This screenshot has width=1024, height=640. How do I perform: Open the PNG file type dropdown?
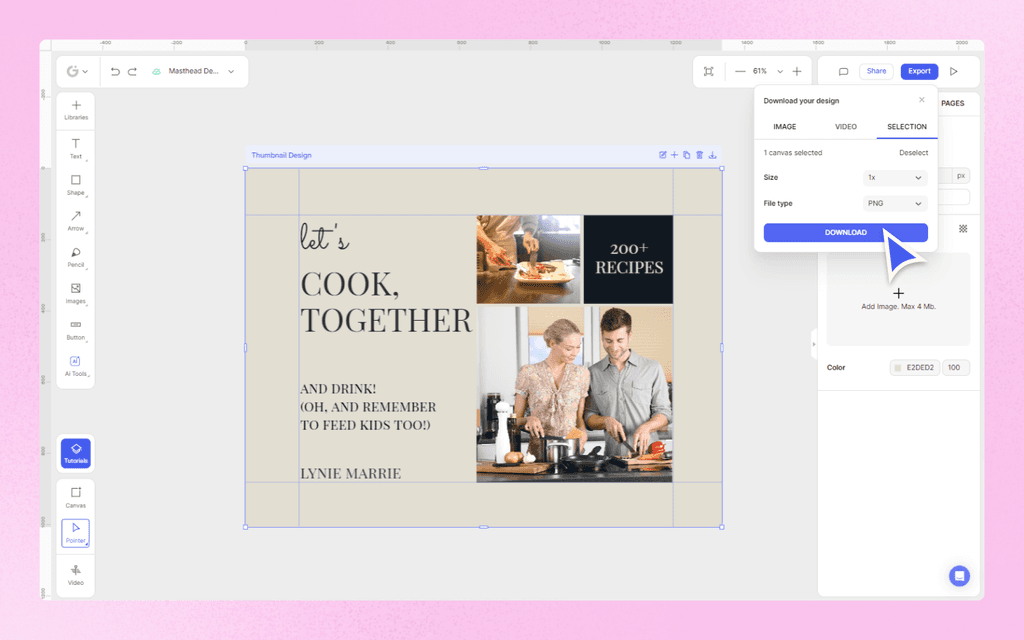tap(894, 203)
